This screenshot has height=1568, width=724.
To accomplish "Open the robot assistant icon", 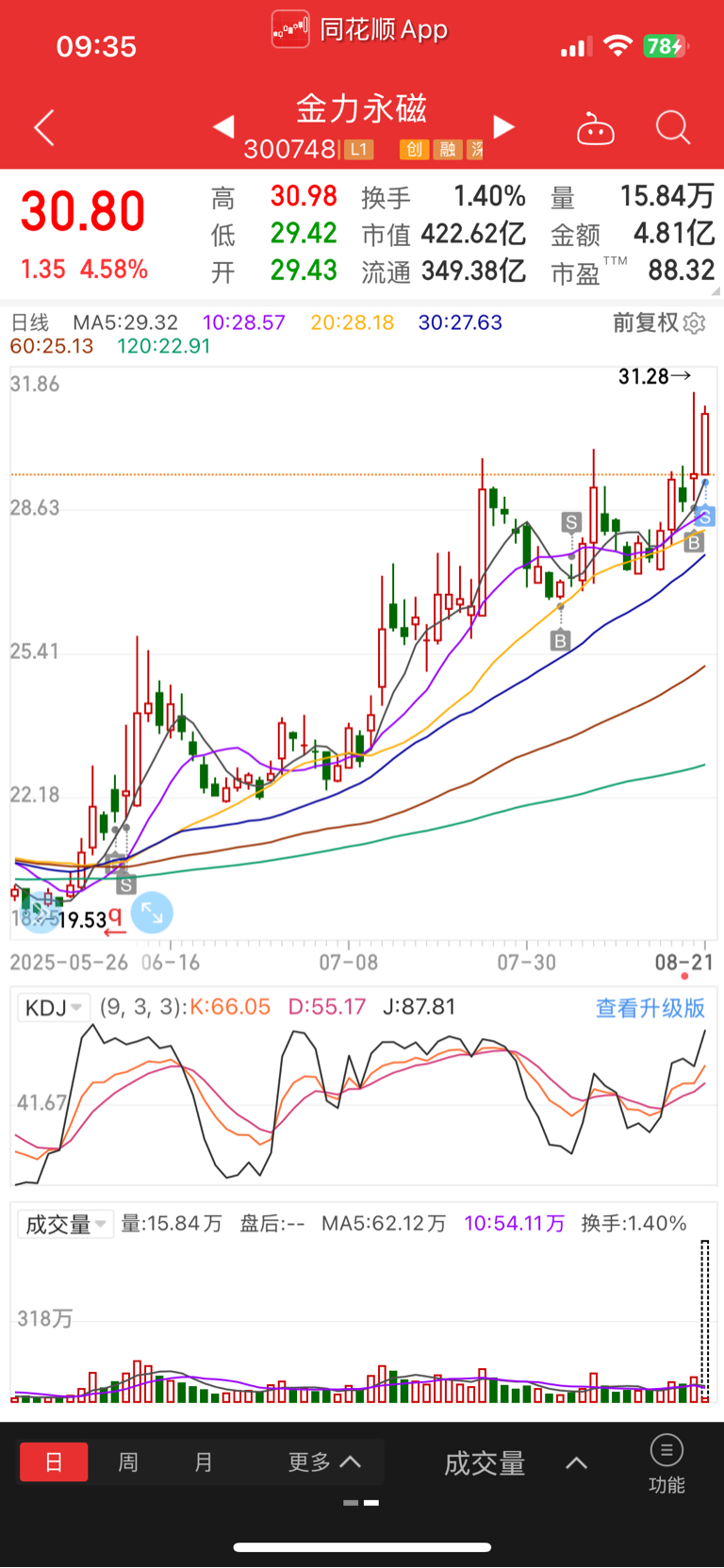I will pyautogui.click(x=596, y=128).
